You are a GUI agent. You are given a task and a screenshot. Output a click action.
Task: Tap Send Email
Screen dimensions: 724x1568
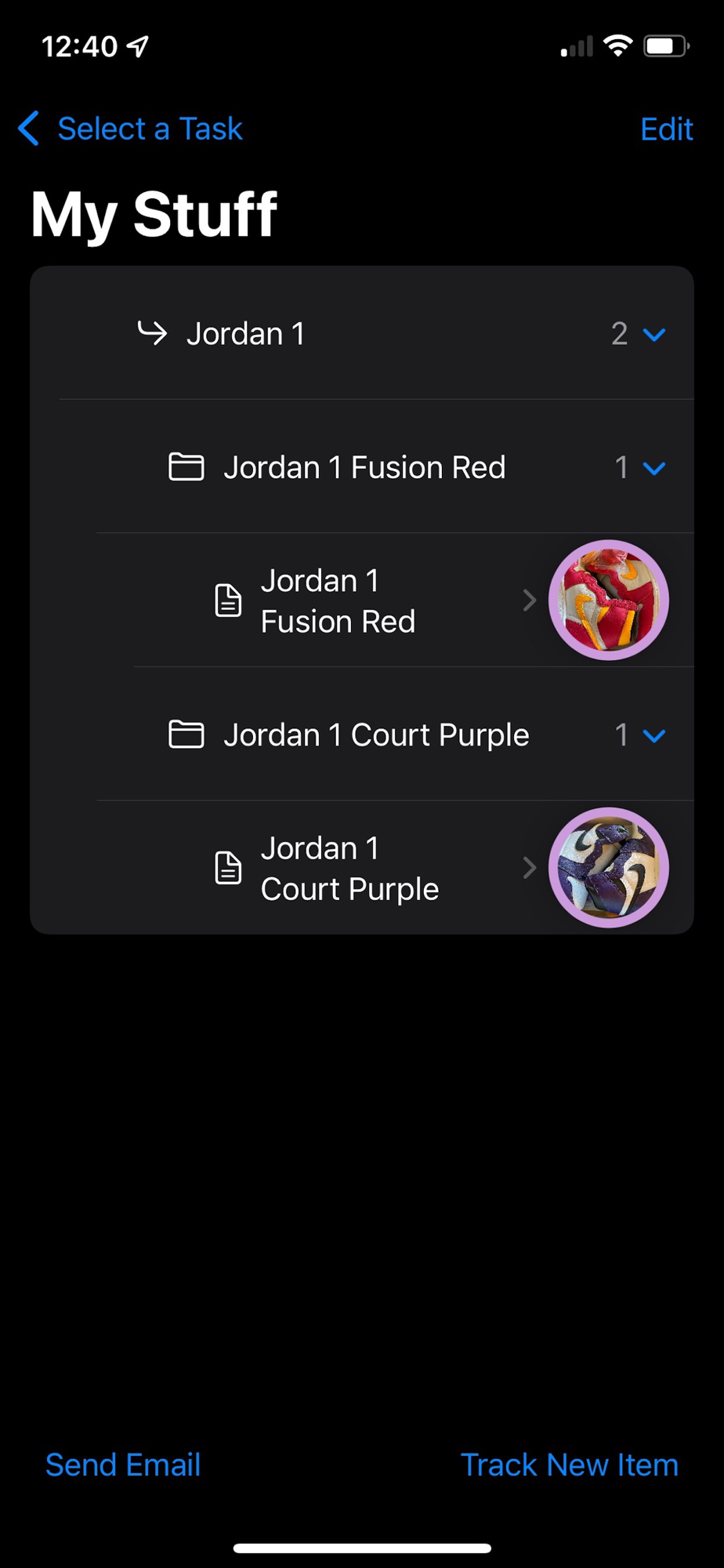tap(123, 1465)
